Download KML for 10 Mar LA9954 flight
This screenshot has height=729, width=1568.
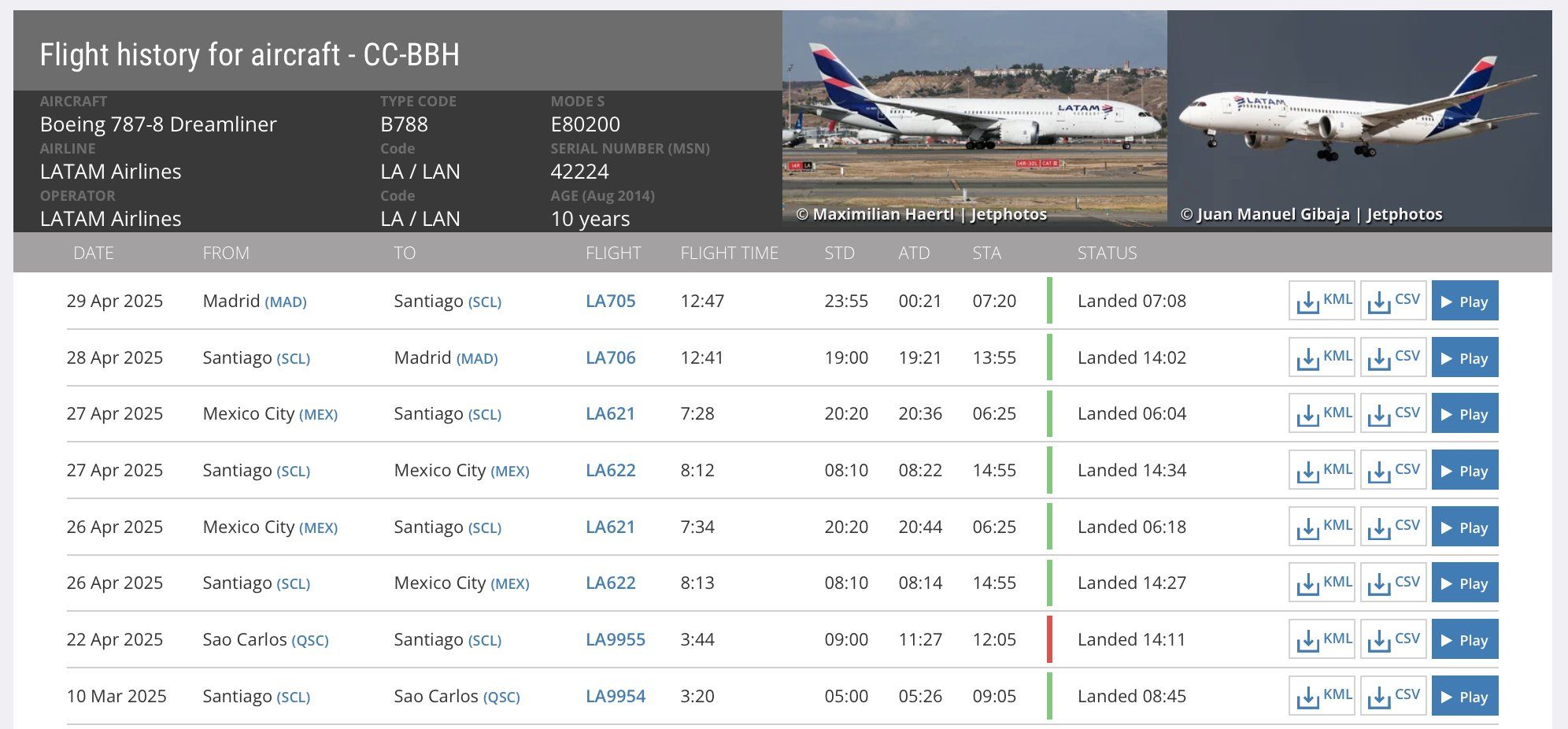(x=1322, y=696)
